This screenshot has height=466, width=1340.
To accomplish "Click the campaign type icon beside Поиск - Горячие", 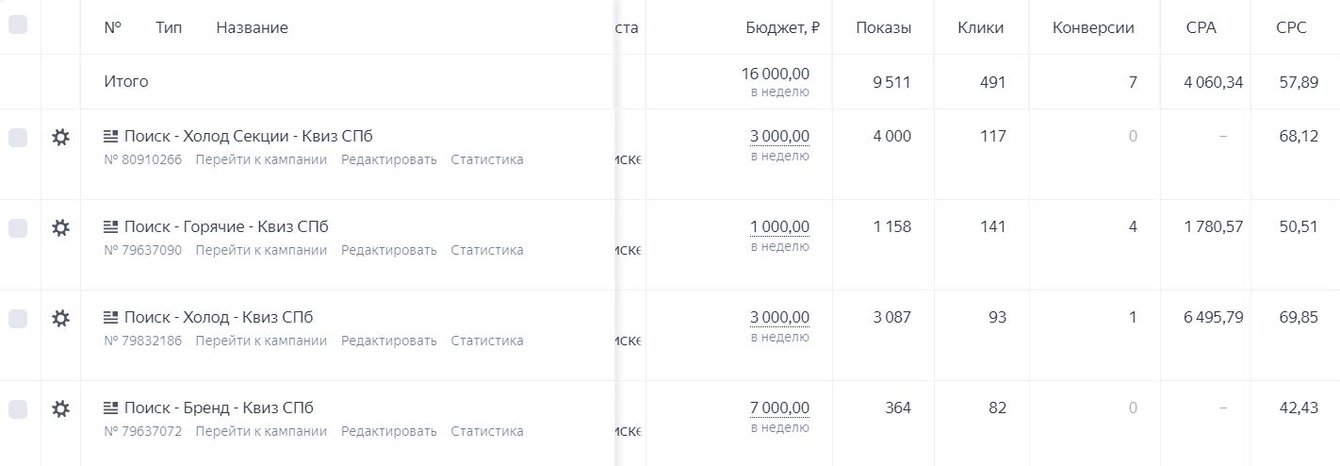I will [x=111, y=227].
